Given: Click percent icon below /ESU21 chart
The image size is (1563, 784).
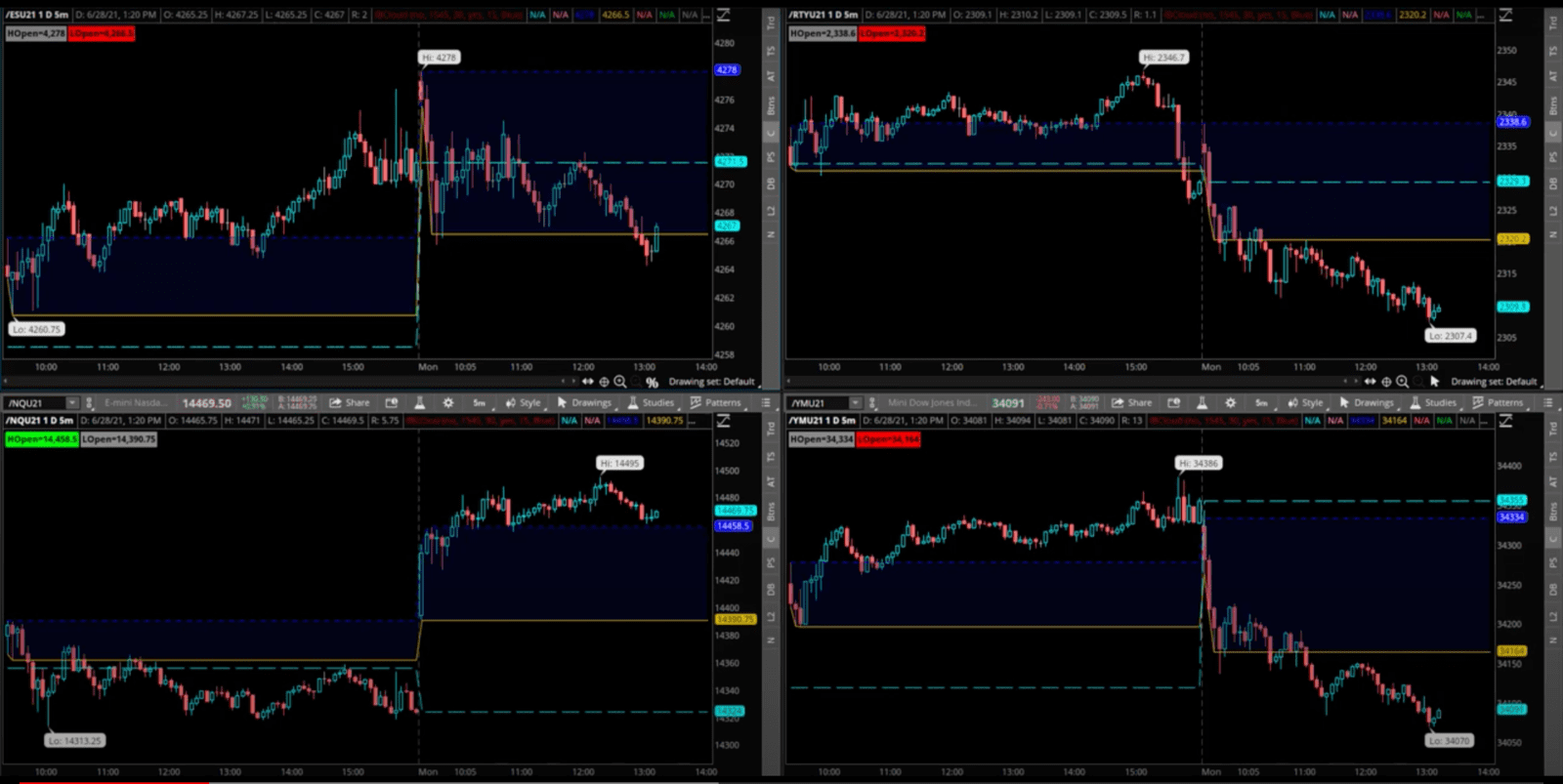Looking at the screenshot, I should 652,382.
